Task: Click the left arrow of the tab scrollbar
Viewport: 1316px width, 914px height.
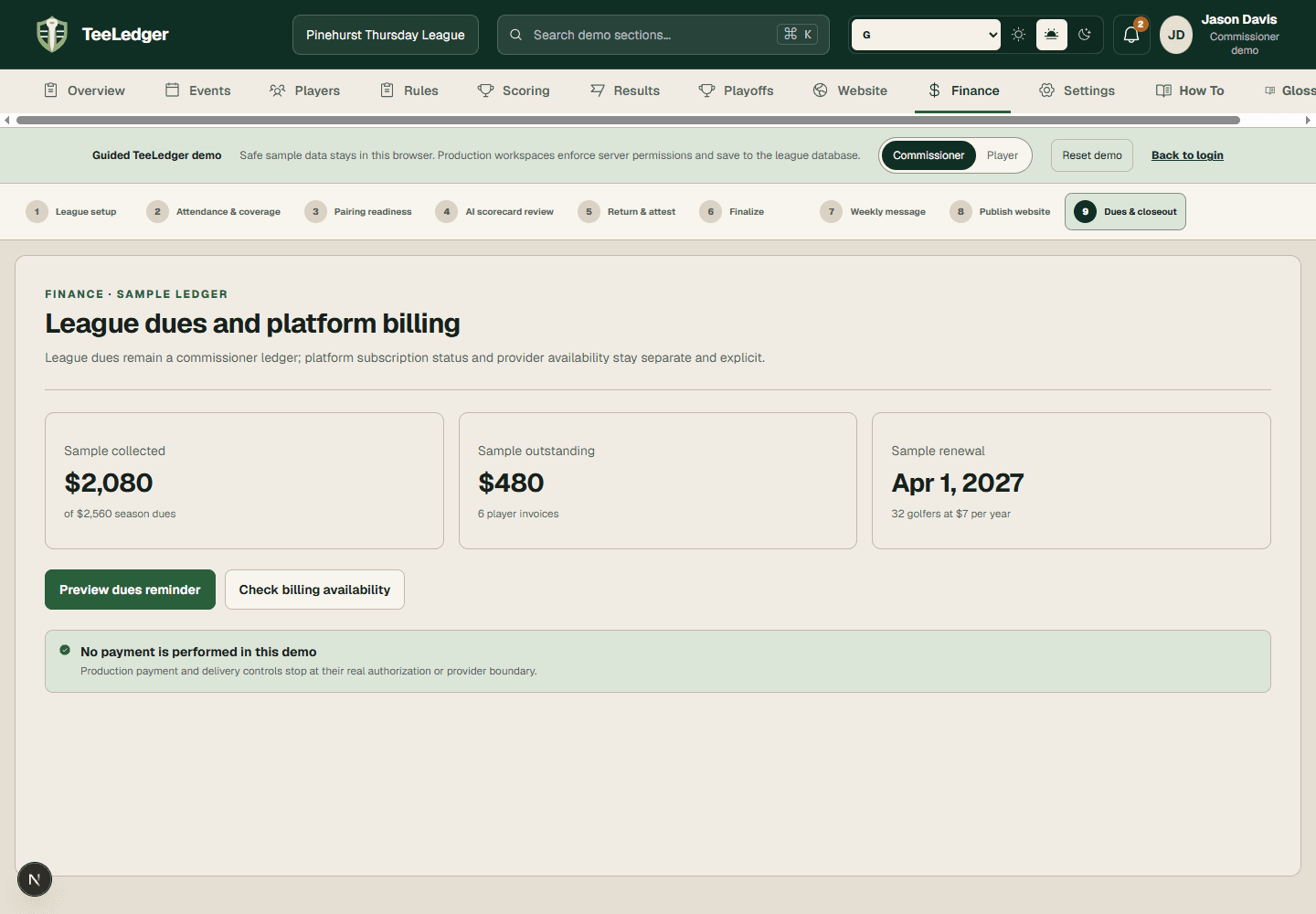Action: [7, 120]
